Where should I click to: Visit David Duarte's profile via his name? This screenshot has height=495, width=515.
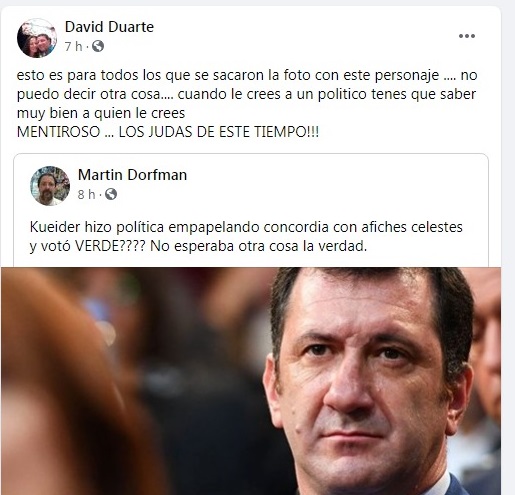109,27
